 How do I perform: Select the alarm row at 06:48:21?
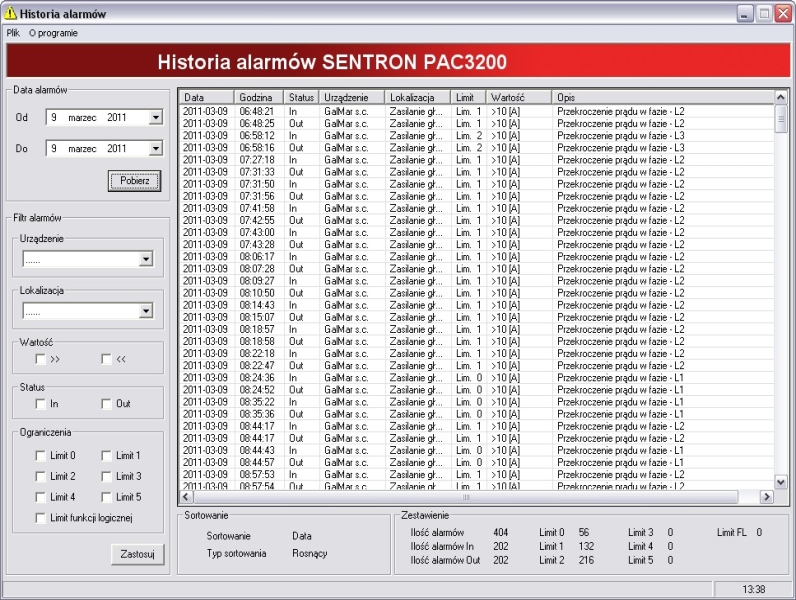pyautogui.click(x=477, y=111)
